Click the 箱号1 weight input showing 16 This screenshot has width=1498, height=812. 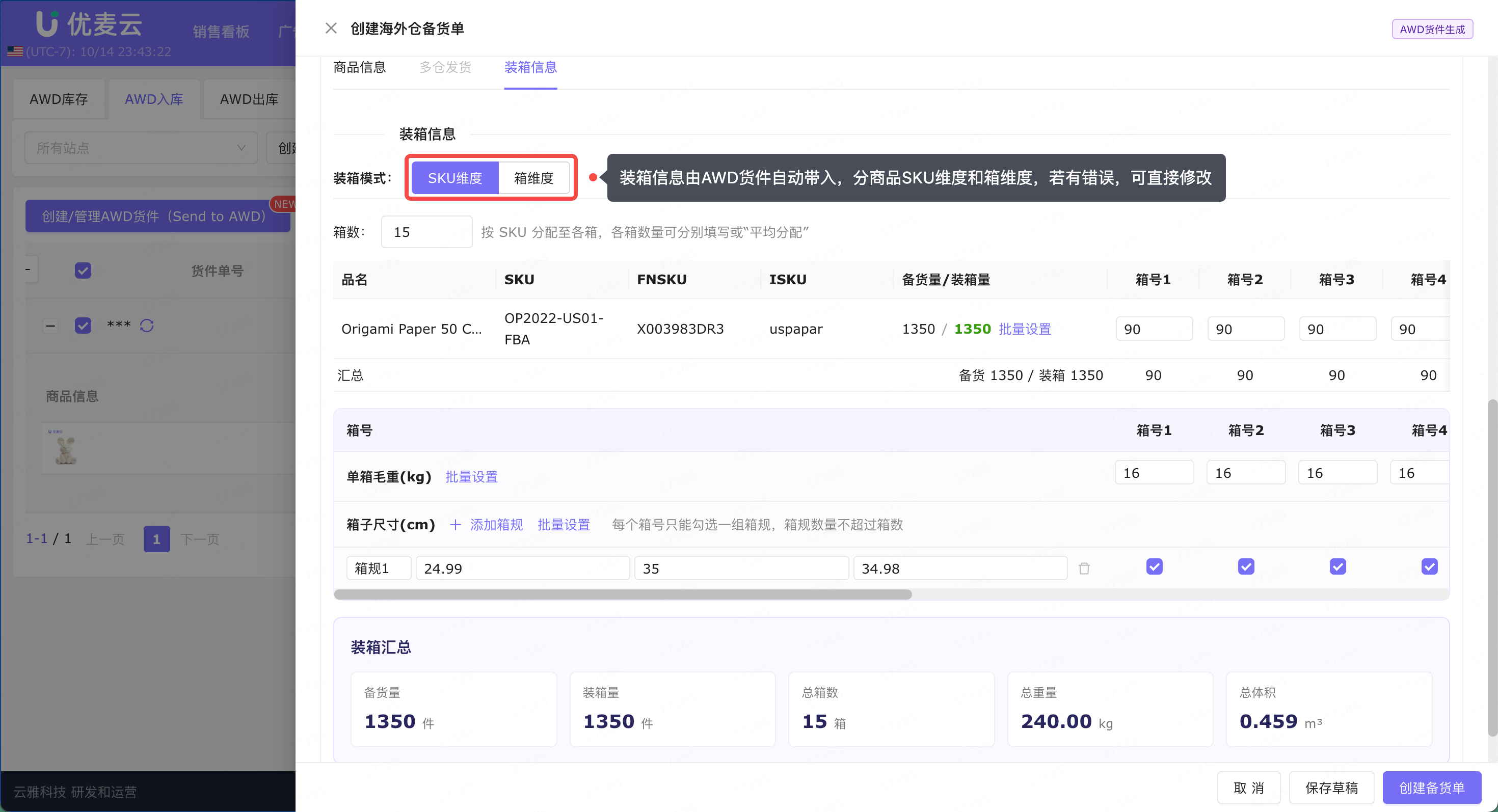(1154, 473)
